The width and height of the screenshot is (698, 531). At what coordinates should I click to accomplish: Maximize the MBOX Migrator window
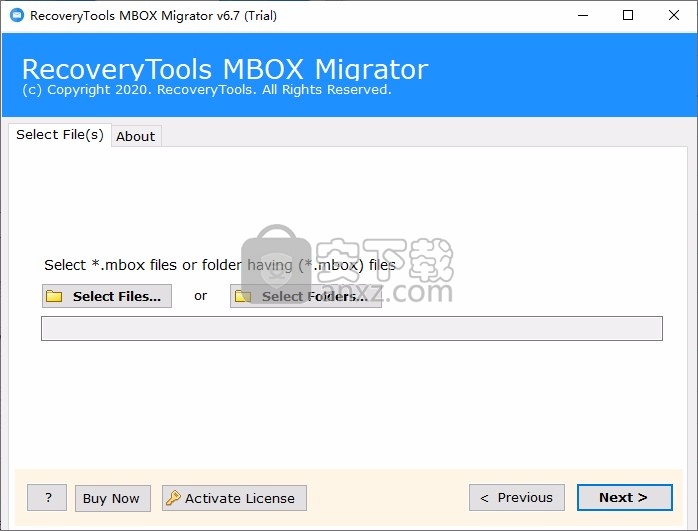click(x=628, y=16)
